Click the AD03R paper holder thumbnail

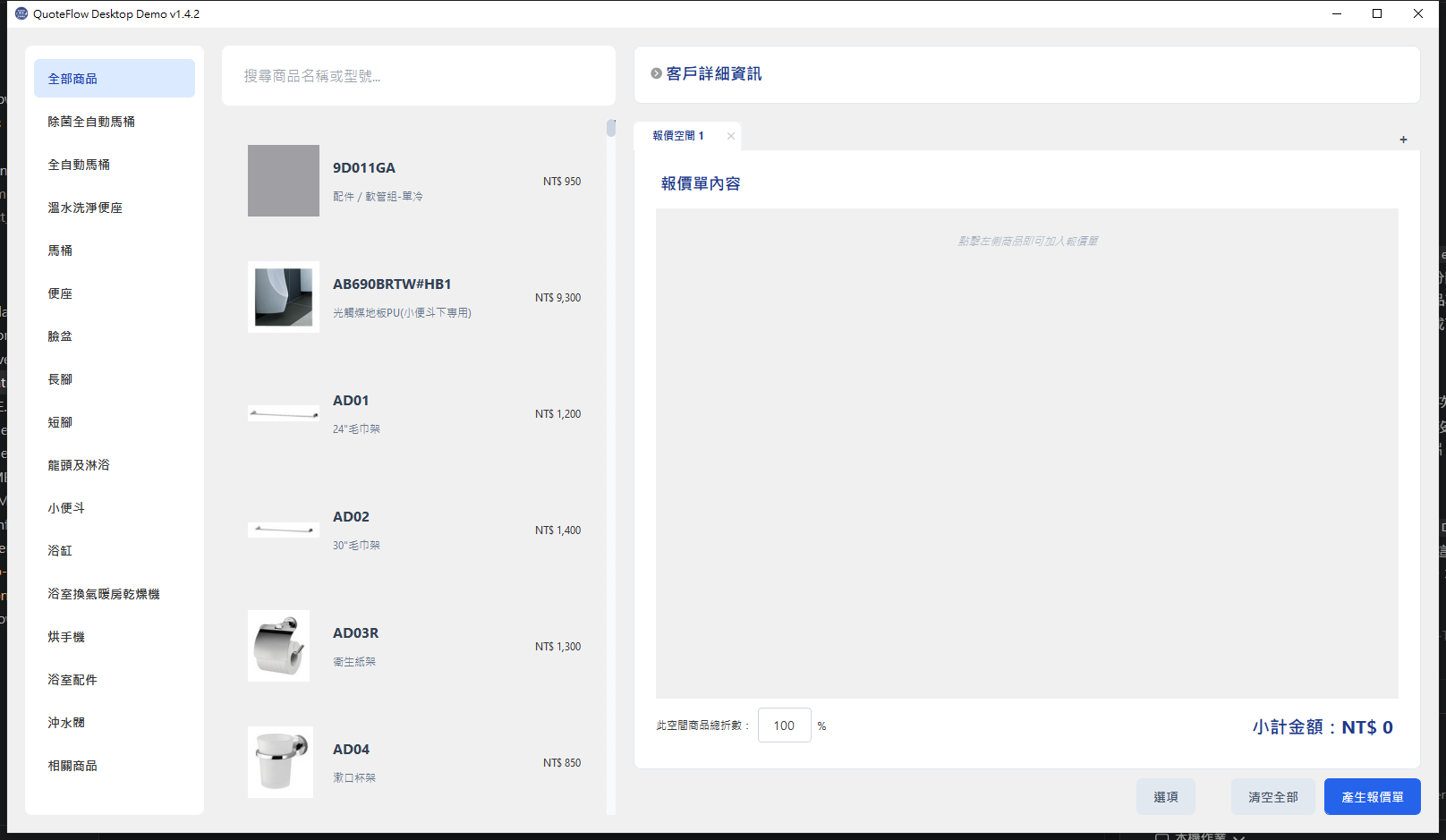pos(279,646)
